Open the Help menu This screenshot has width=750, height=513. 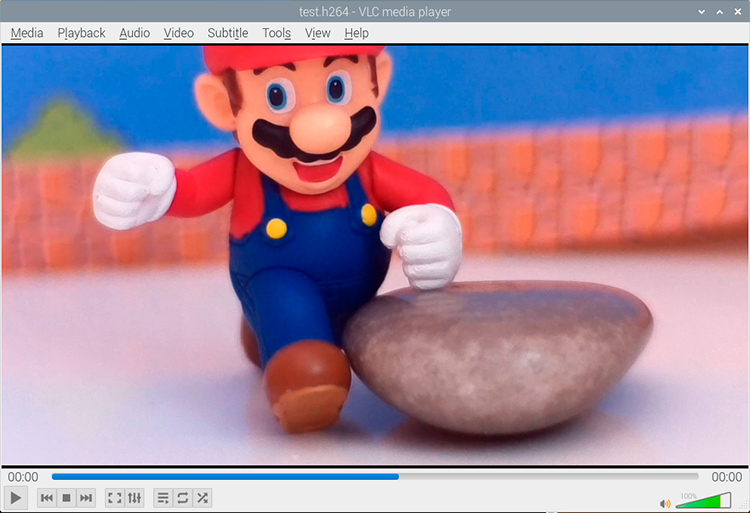356,33
